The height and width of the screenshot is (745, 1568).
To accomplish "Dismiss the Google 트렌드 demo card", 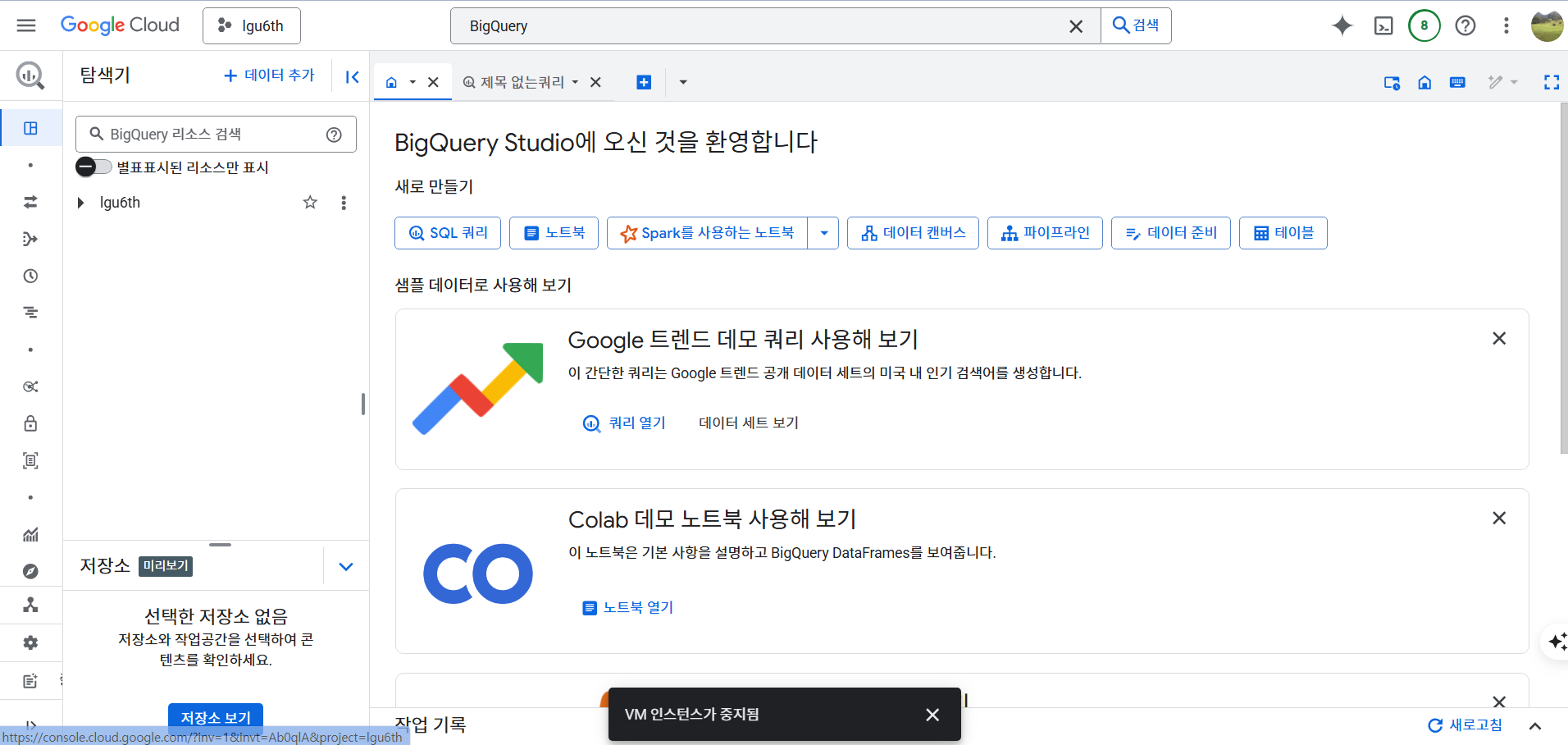I will 1499,339.
